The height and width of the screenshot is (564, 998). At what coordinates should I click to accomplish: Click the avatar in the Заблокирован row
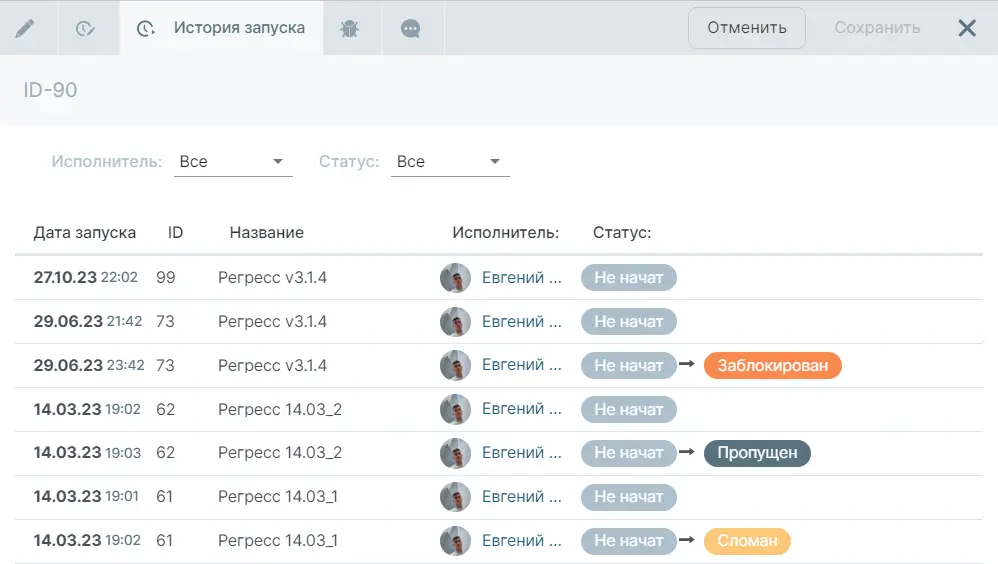tap(455, 366)
